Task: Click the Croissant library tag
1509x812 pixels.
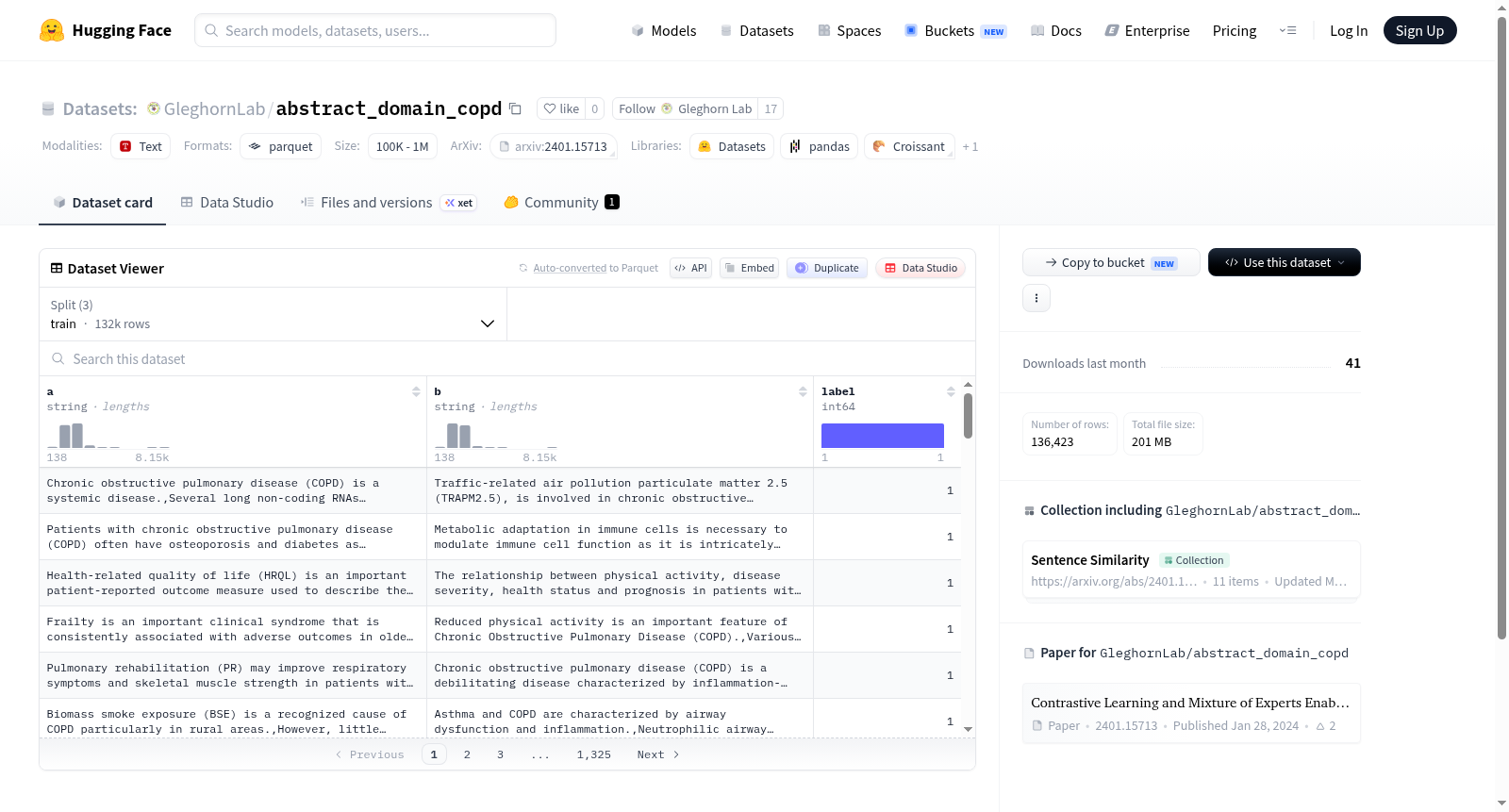Action: (909, 146)
